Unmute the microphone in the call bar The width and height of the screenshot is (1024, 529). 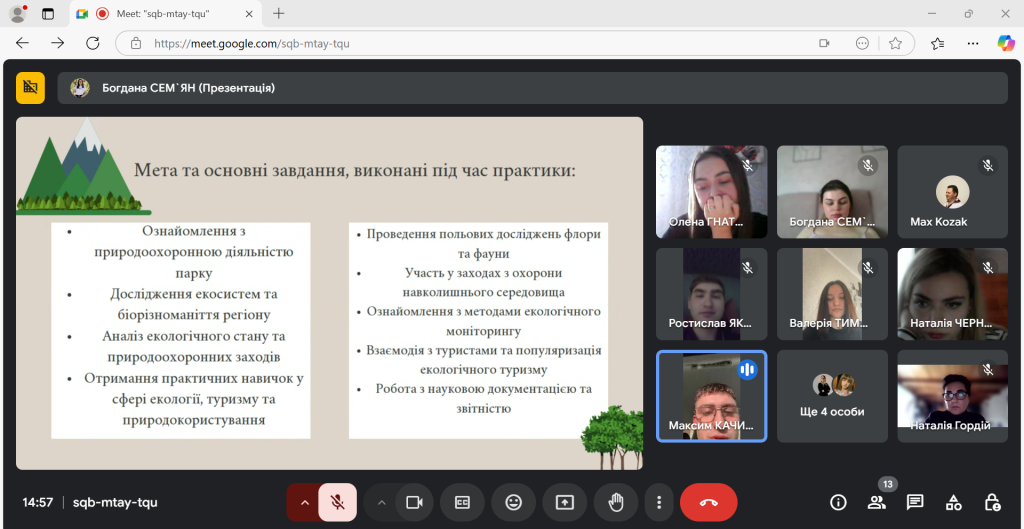(338, 502)
